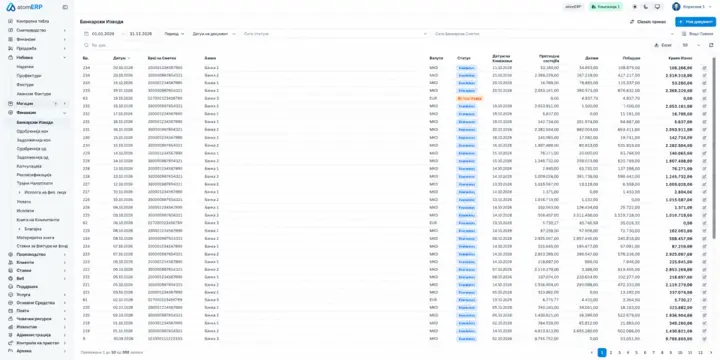Screen dimensions: 720x360
Task: Click the calendar icon beside start date
Action: [x=86, y=34]
